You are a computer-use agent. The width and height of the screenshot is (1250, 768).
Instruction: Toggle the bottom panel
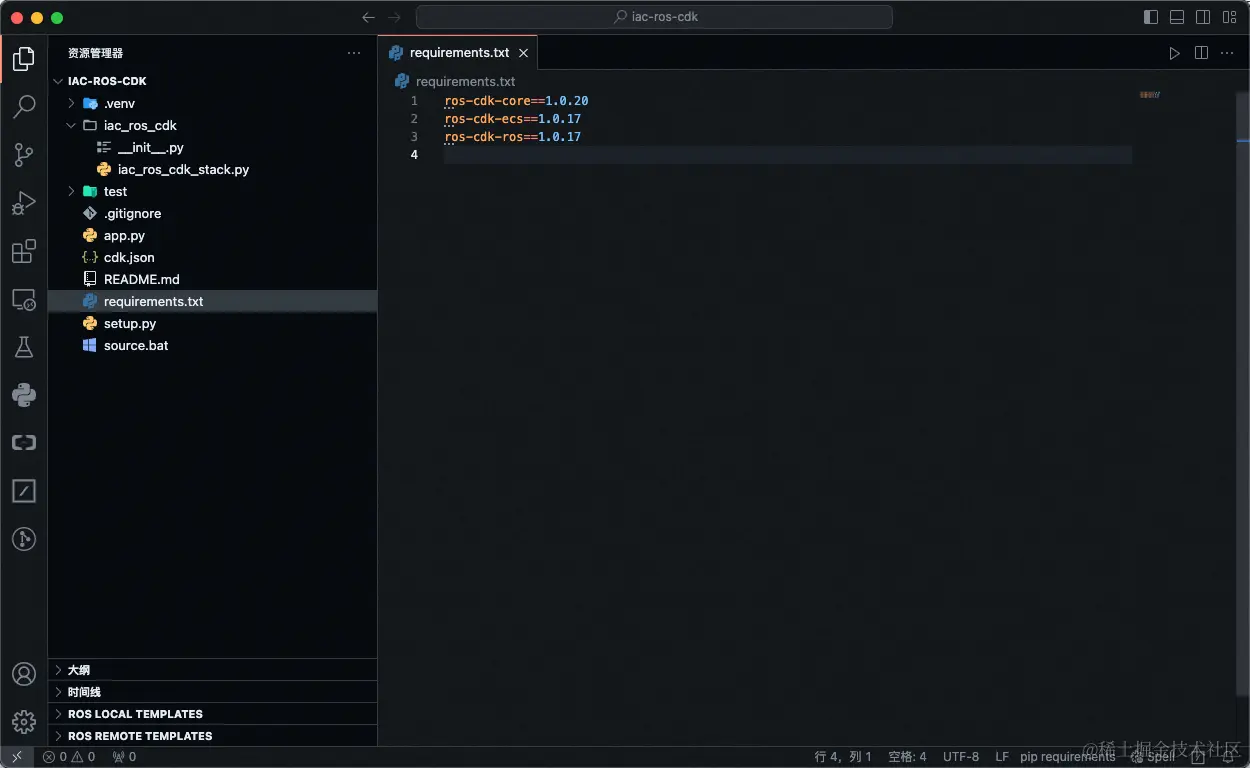click(1177, 17)
